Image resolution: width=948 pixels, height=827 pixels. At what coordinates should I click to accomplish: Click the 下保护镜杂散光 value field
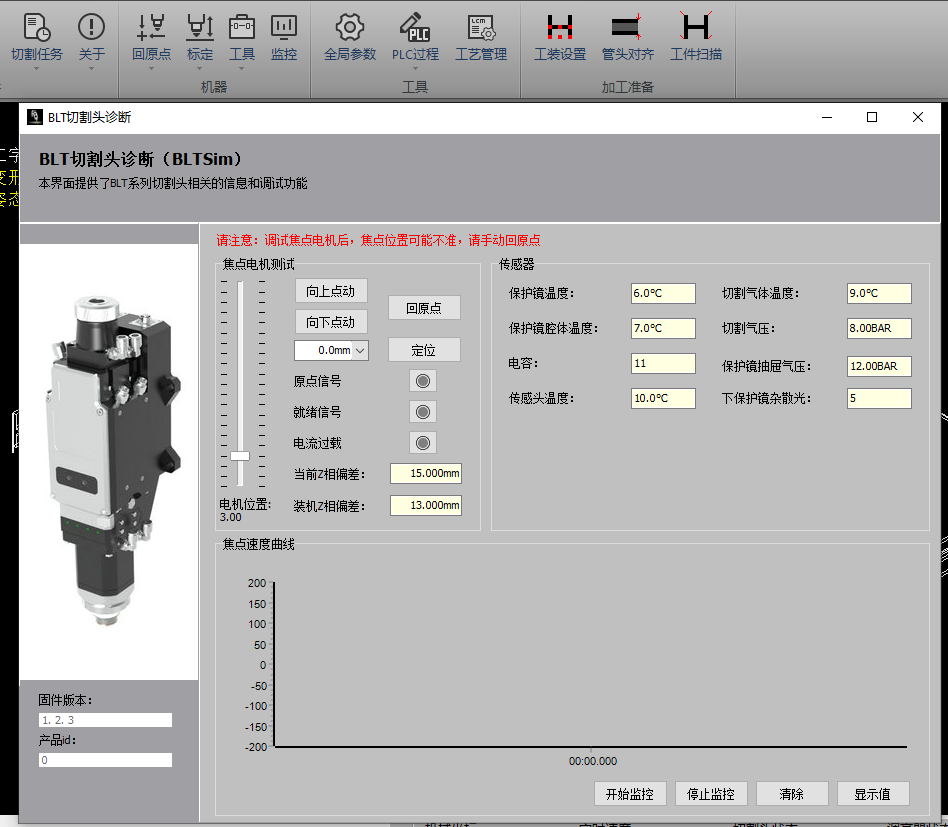[x=879, y=398]
